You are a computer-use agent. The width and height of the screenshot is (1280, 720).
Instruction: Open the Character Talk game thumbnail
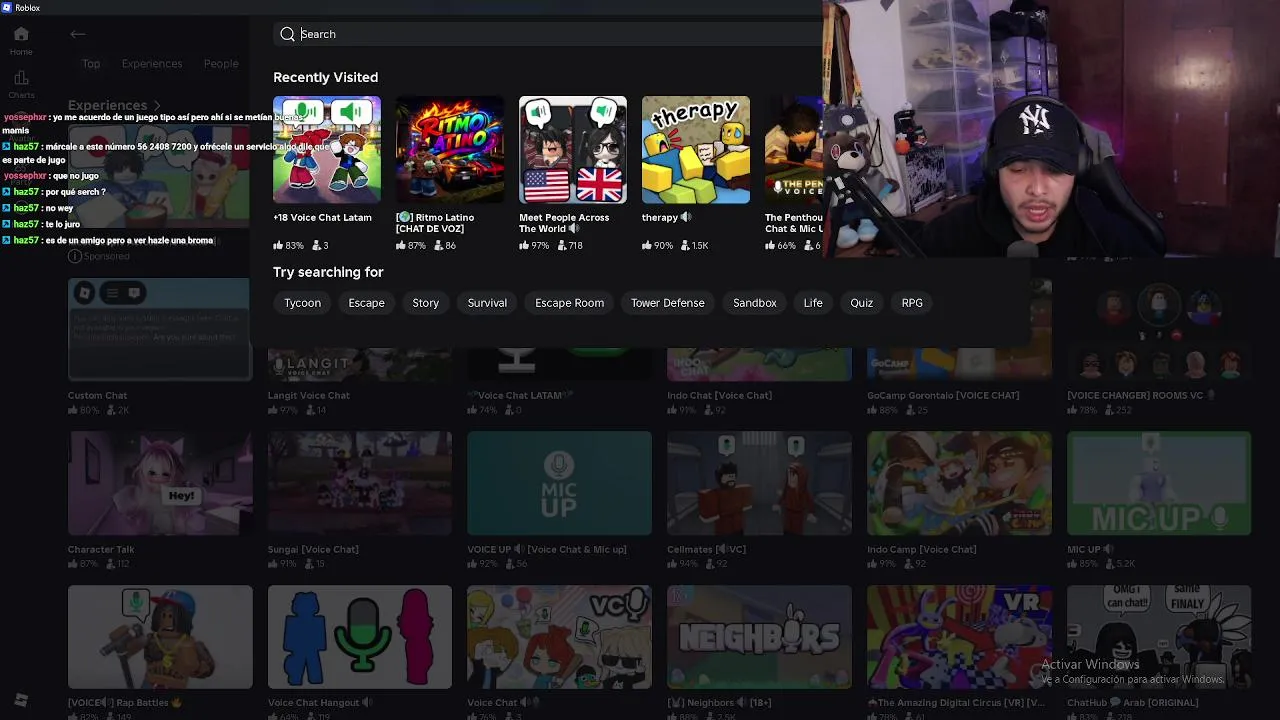[x=160, y=484]
